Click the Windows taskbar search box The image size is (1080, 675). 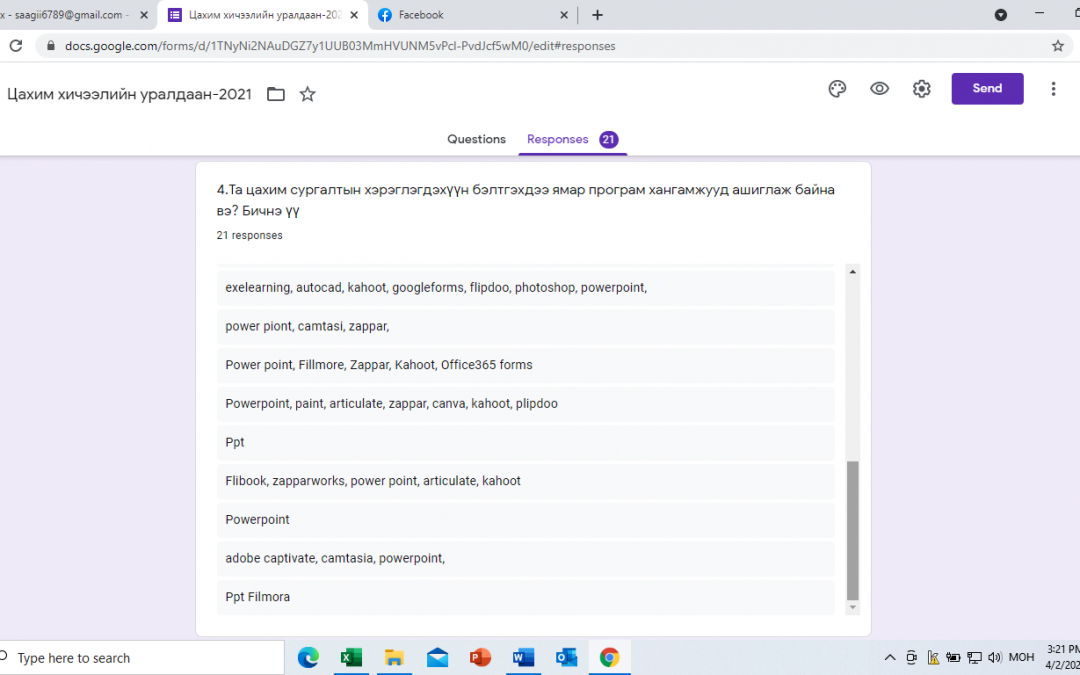pyautogui.click(x=141, y=658)
